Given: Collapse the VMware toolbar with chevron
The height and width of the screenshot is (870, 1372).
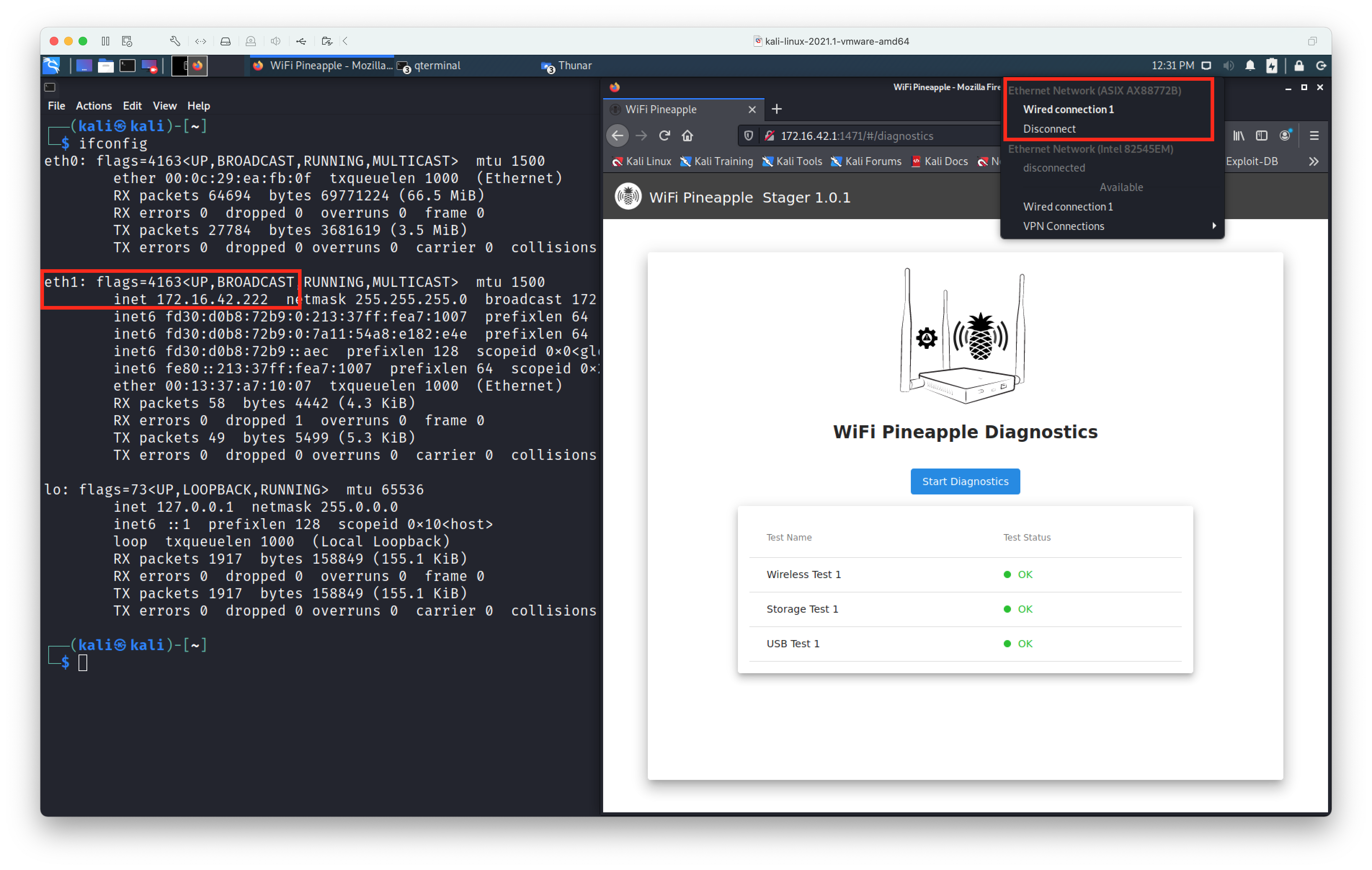Looking at the screenshot, I should (x=345, y=41).
